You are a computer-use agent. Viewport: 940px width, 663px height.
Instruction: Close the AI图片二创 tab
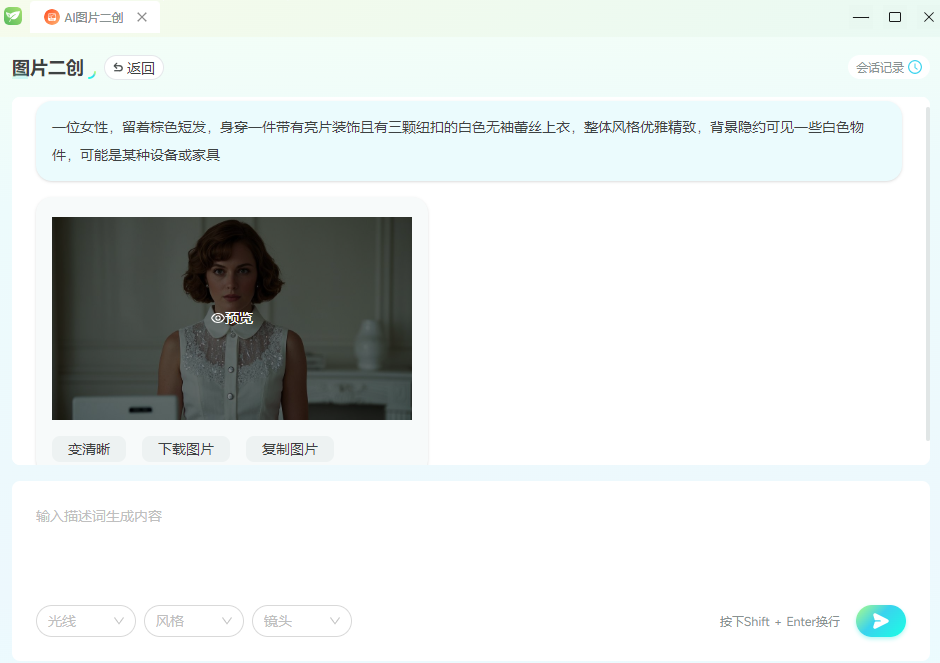[142, 17]
